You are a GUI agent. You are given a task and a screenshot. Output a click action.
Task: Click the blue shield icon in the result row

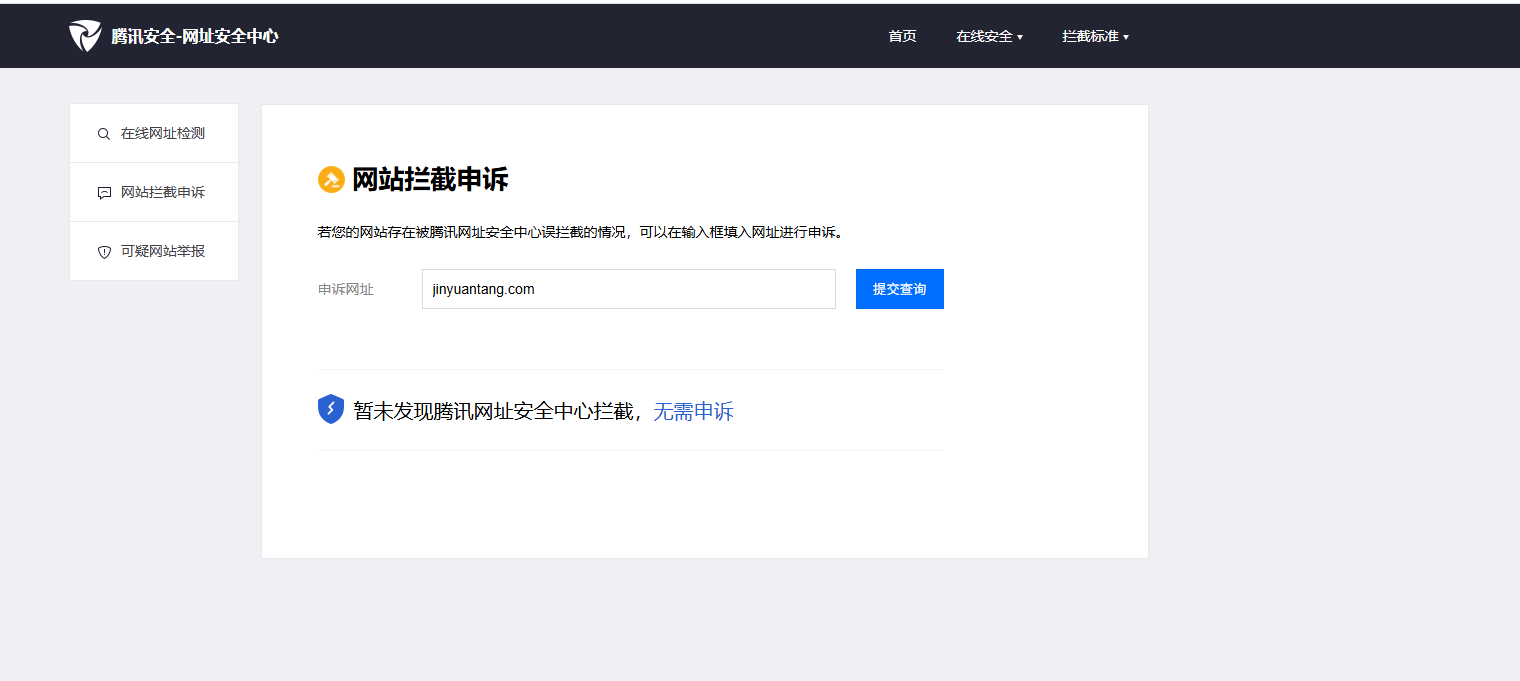(x=331, y=409)
